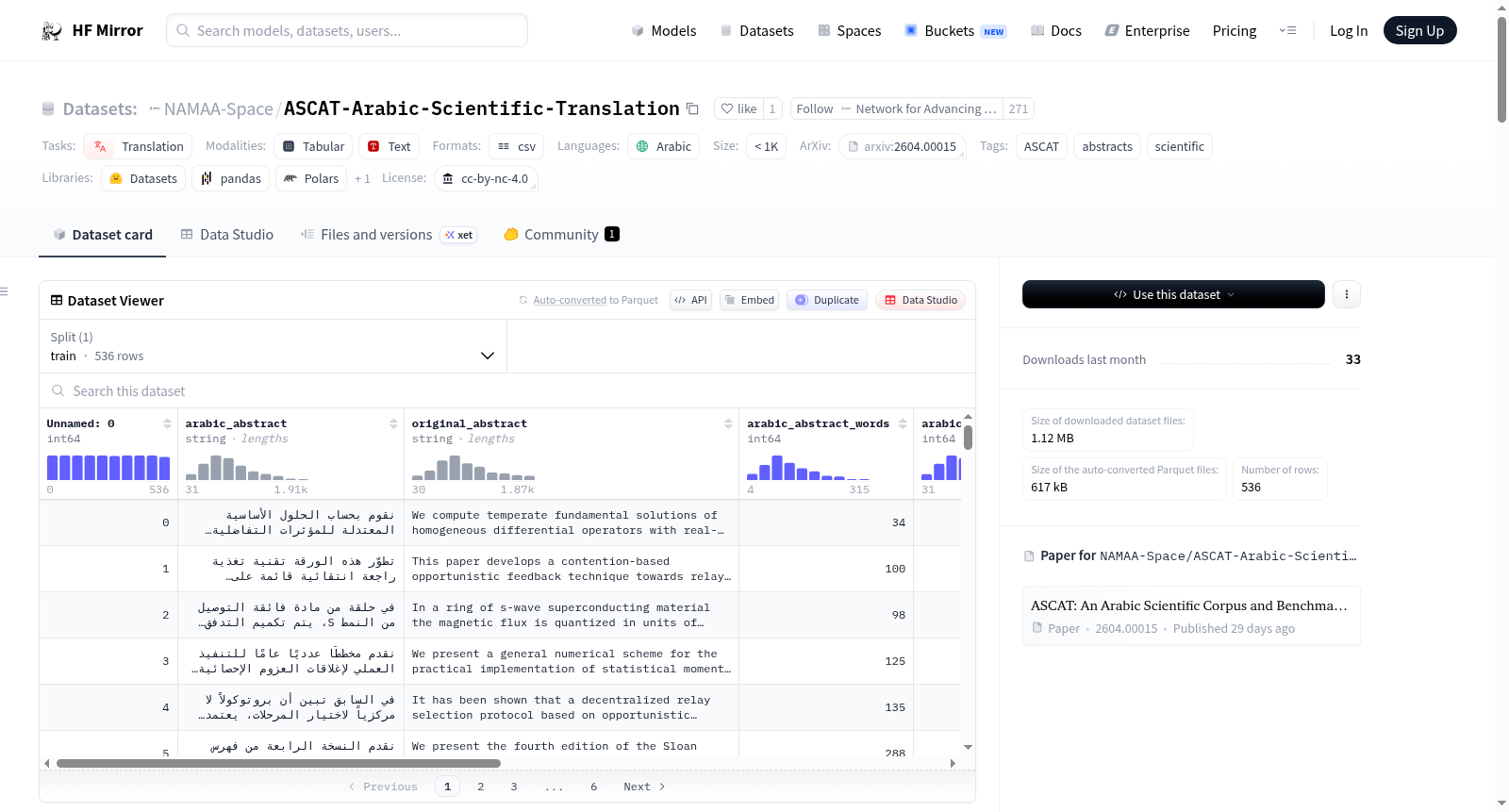Select the Arabic language tag
This screenshot has height=812, width=1509.
tap(663, 146)
